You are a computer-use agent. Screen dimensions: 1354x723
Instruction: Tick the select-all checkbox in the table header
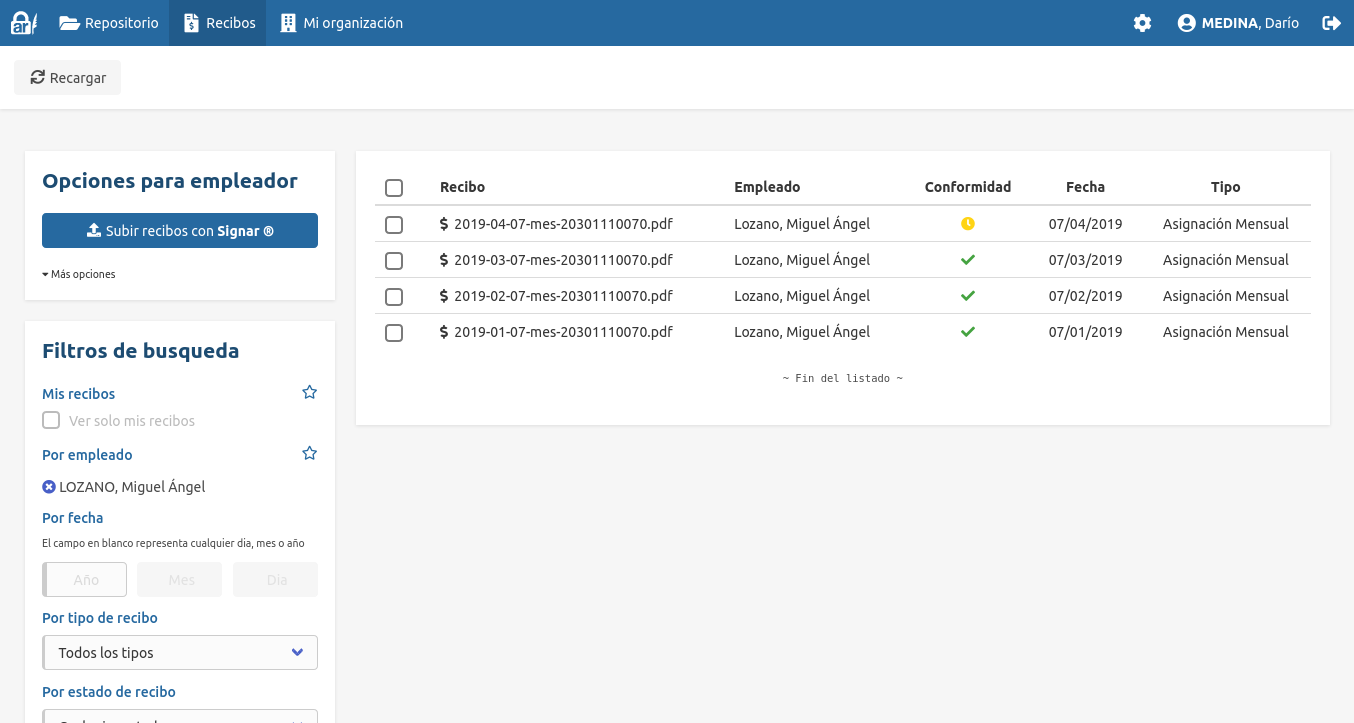[394, 188]
